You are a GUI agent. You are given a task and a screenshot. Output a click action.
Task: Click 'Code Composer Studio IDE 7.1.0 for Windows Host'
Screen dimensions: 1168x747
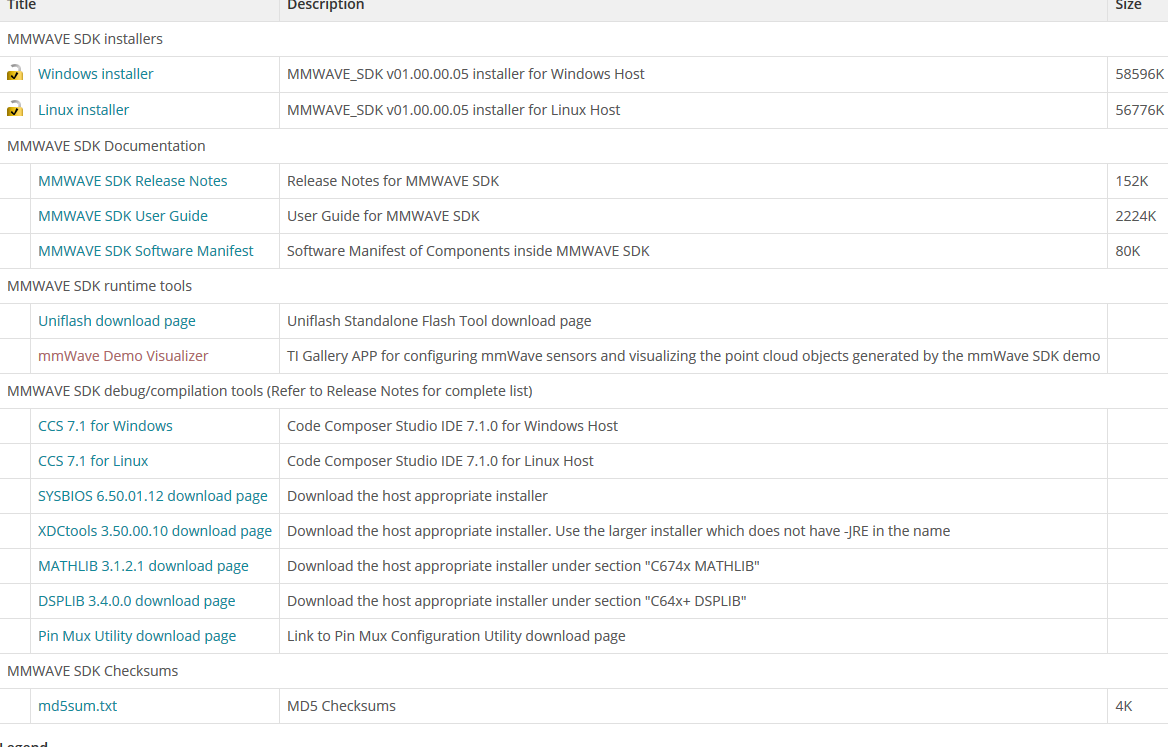(452, 426)
